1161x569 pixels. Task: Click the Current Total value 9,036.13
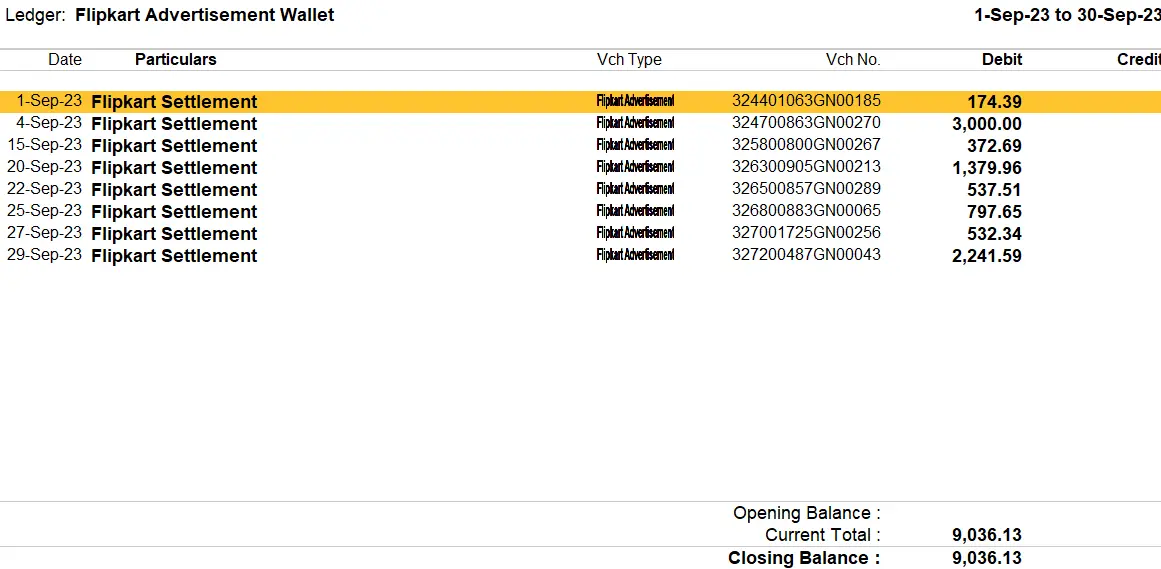(x=986, y=535)
